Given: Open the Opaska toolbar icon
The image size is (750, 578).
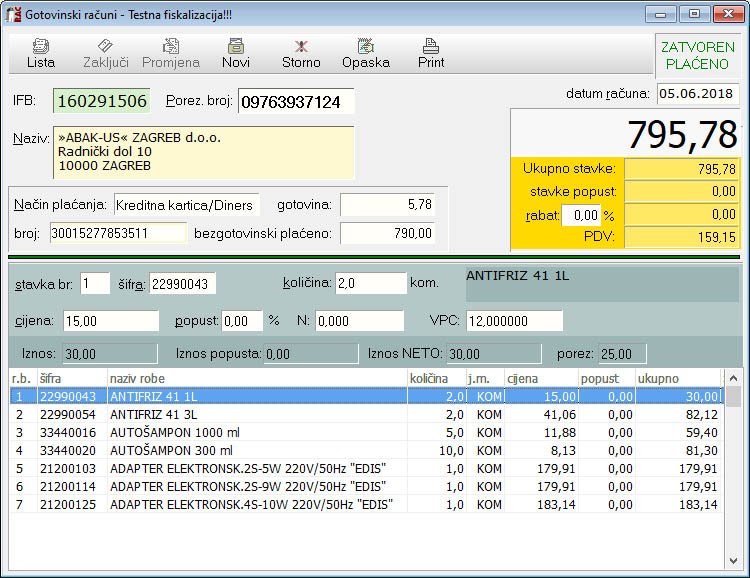Looking at the screenshot, I should [x=365, y=53].
